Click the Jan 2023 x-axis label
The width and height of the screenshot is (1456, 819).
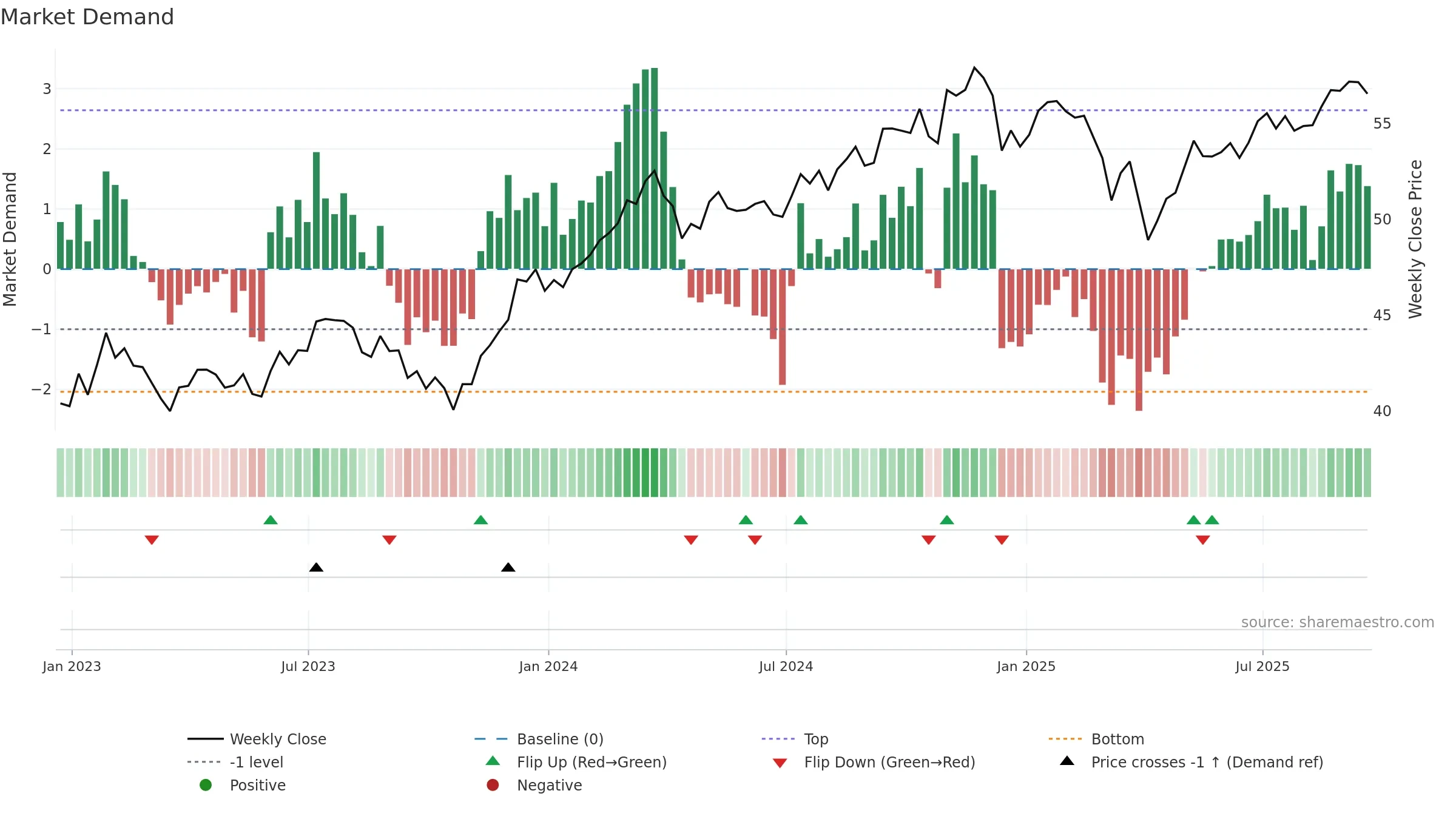point(72,667)
